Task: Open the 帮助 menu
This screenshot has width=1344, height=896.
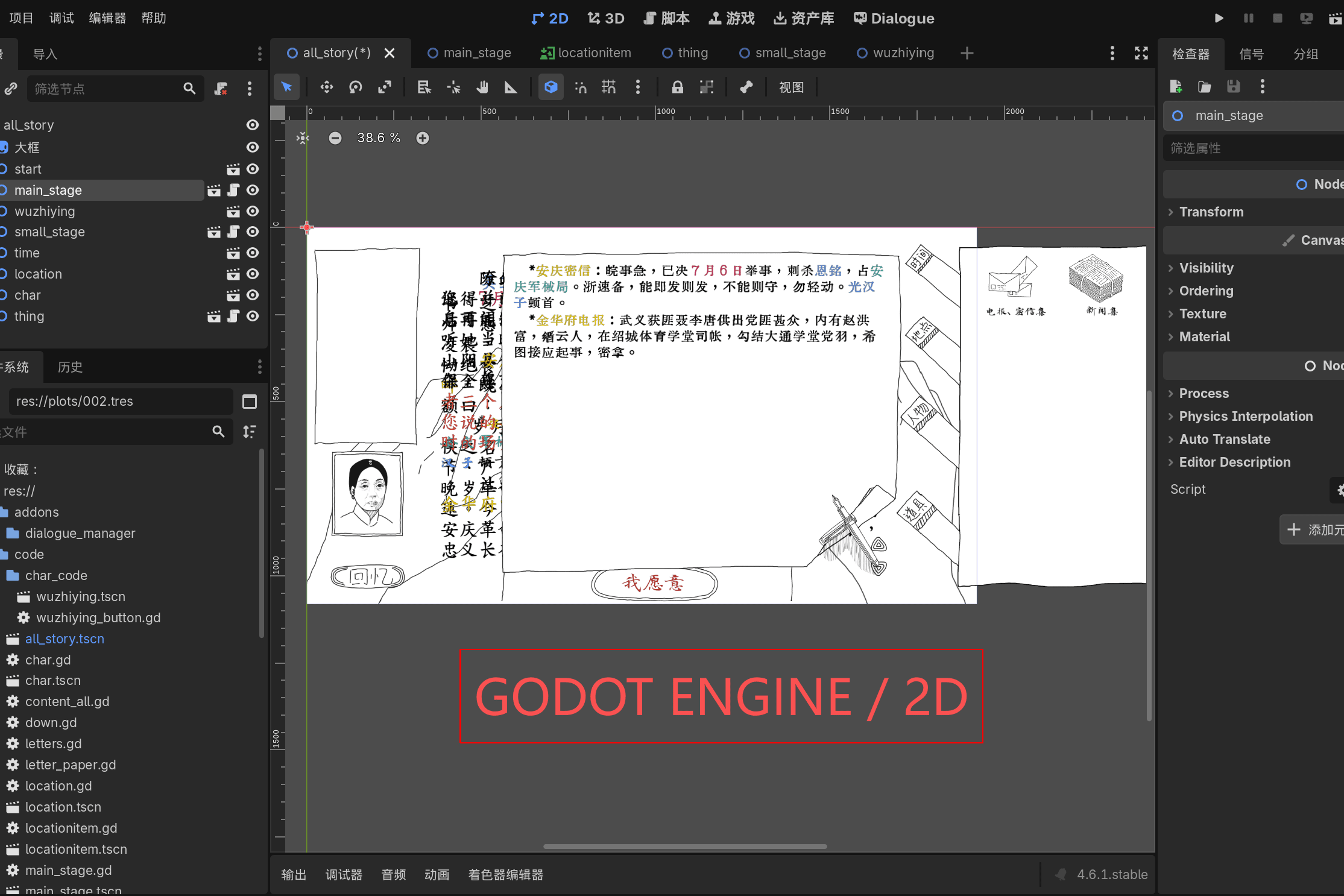Action: coord(154,18)
